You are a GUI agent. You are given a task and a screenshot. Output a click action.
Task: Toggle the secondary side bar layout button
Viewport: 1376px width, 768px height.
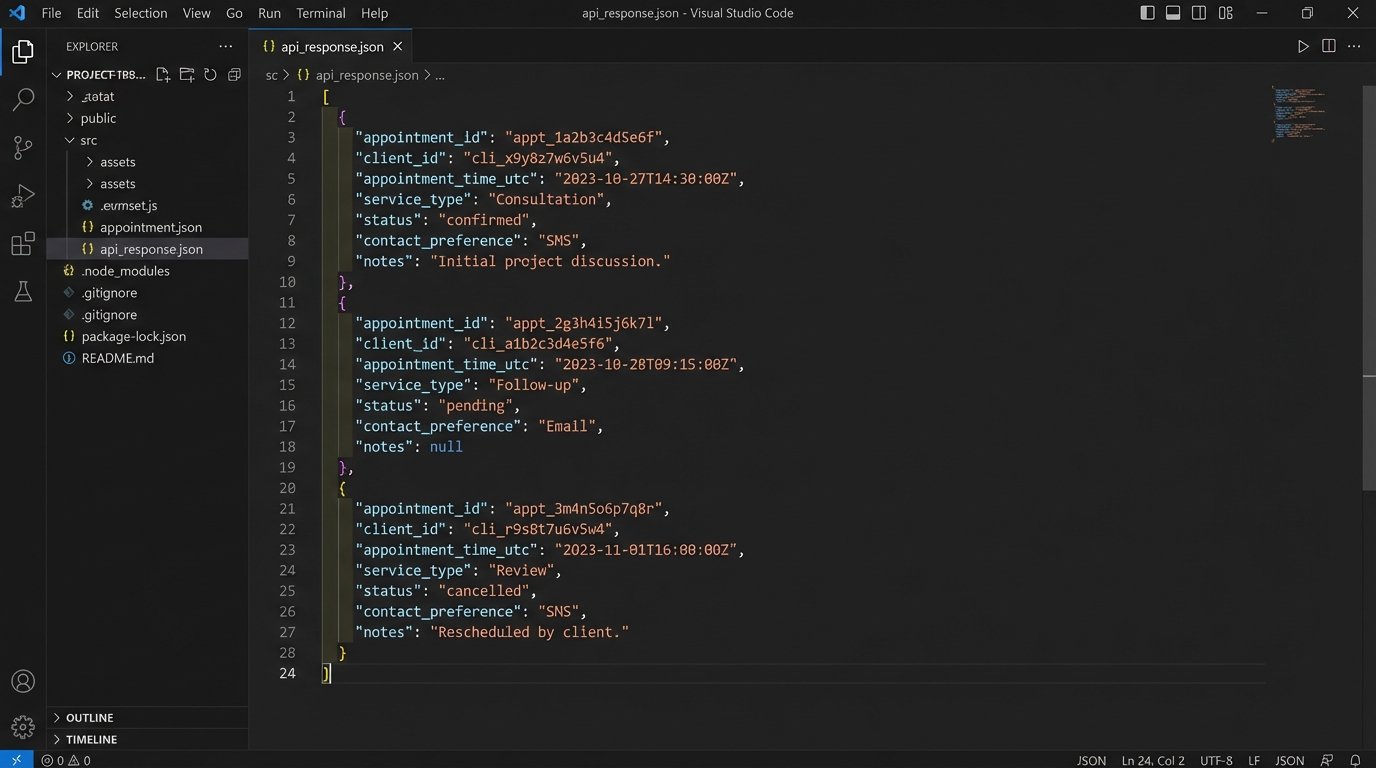(1199, 13)
